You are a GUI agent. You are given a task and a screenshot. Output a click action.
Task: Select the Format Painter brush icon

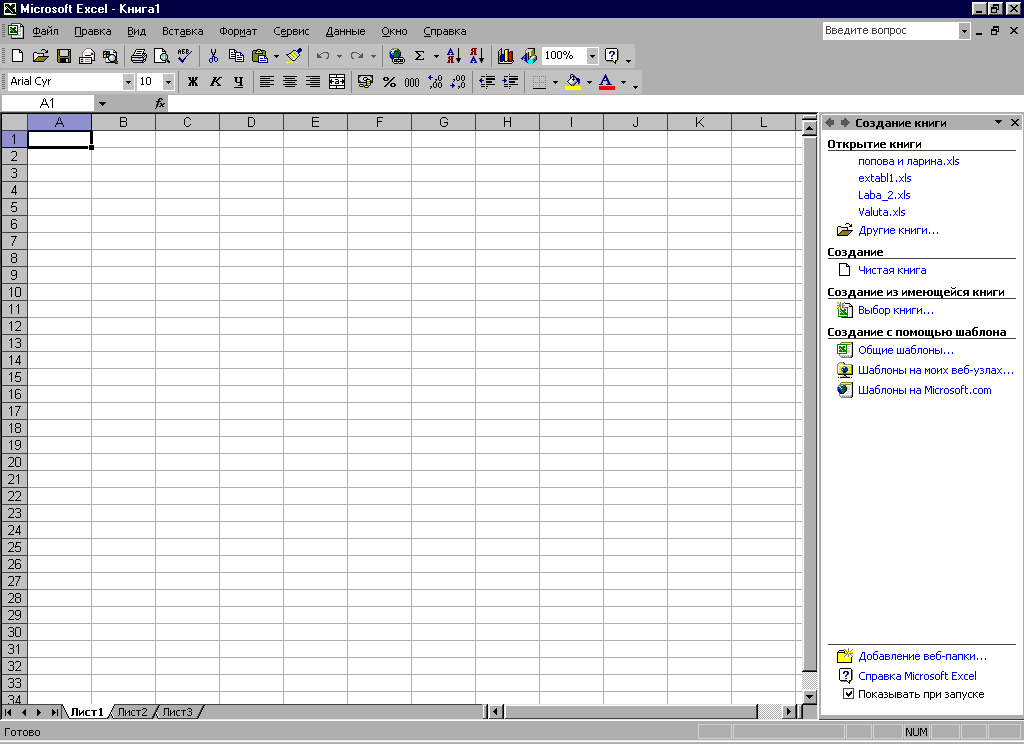click(x=294, y=56)
